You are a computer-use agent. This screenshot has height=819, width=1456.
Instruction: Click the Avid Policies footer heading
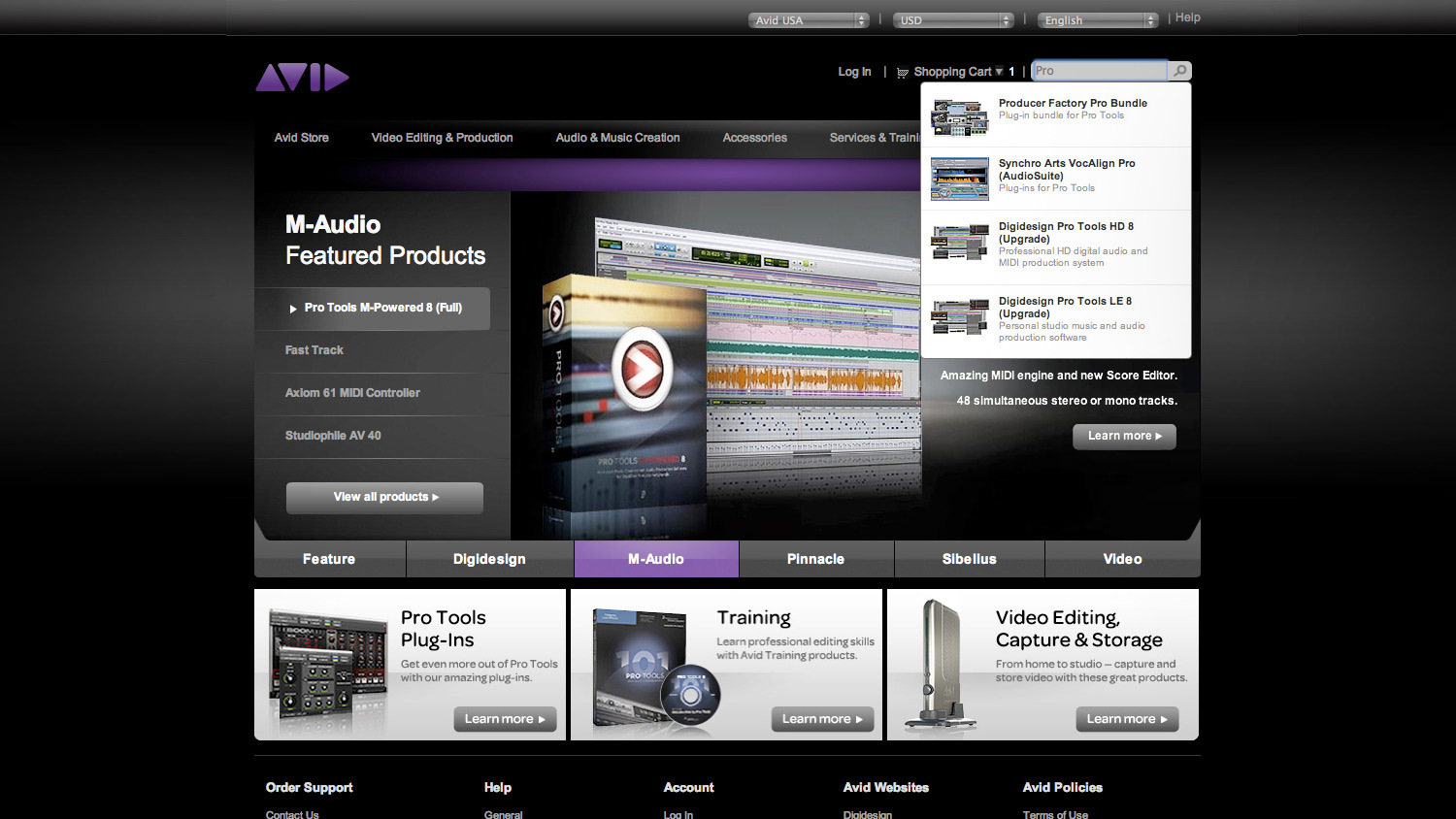tap(1063, 788)
